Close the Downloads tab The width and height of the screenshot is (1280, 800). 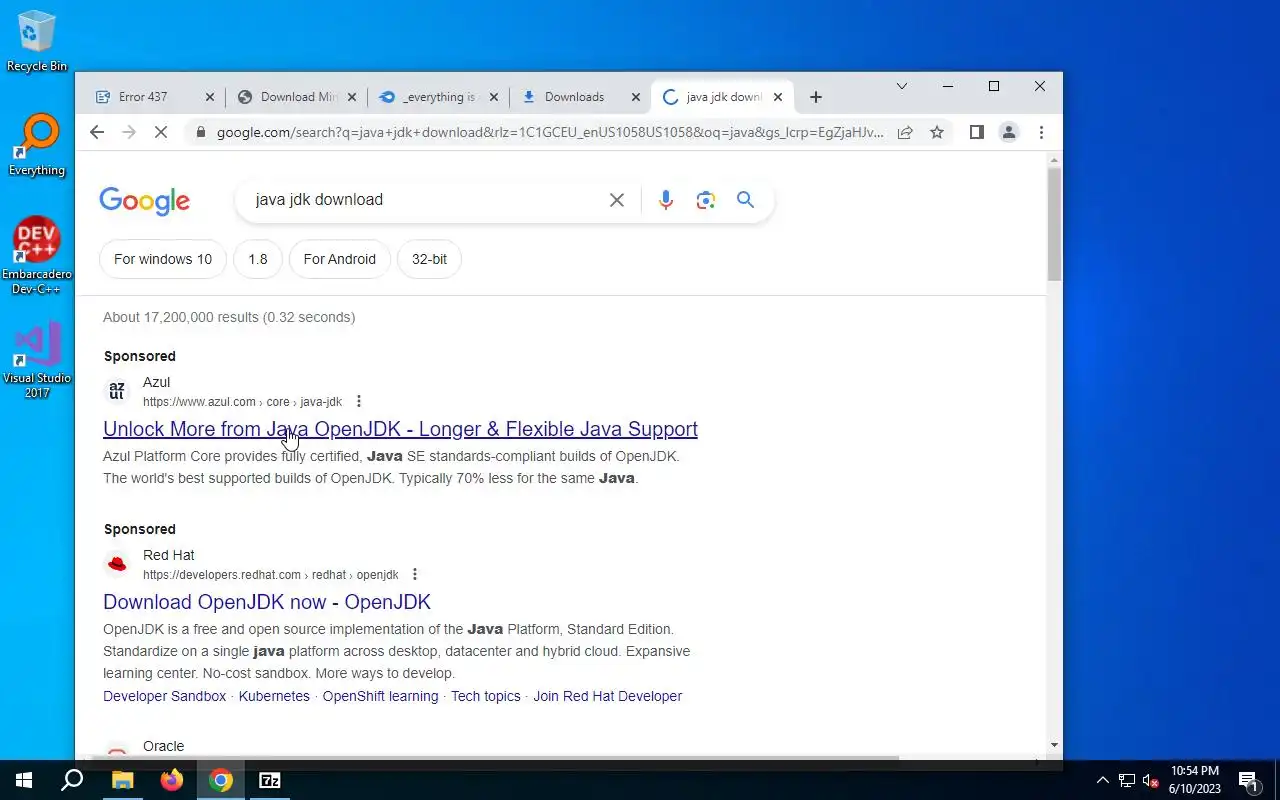(636, 97)
